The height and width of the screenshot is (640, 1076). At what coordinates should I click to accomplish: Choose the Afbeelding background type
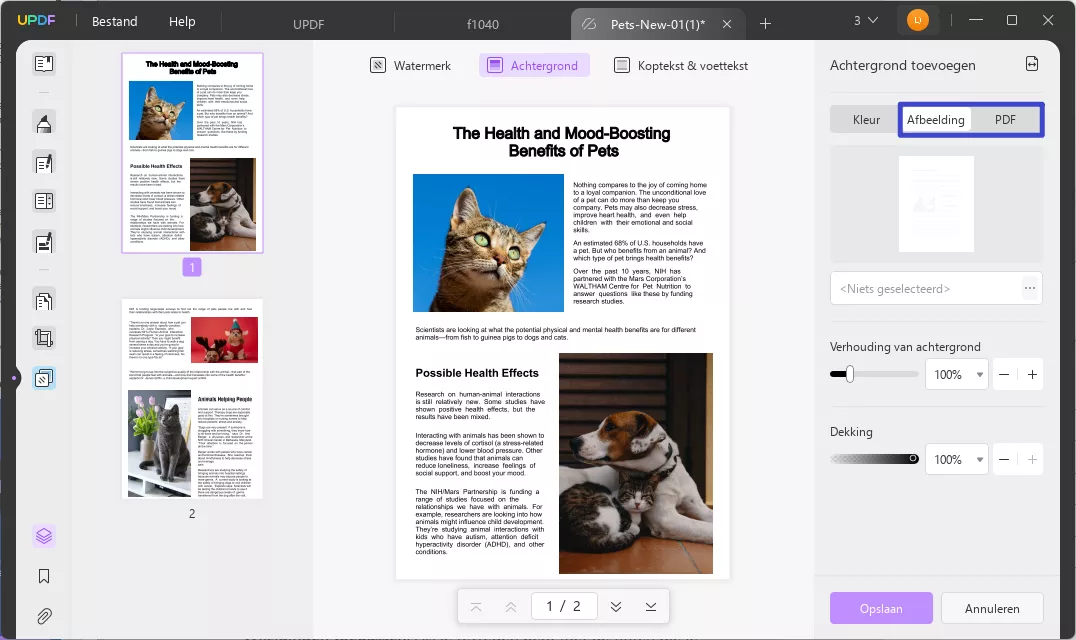click(x=935, y=119)
